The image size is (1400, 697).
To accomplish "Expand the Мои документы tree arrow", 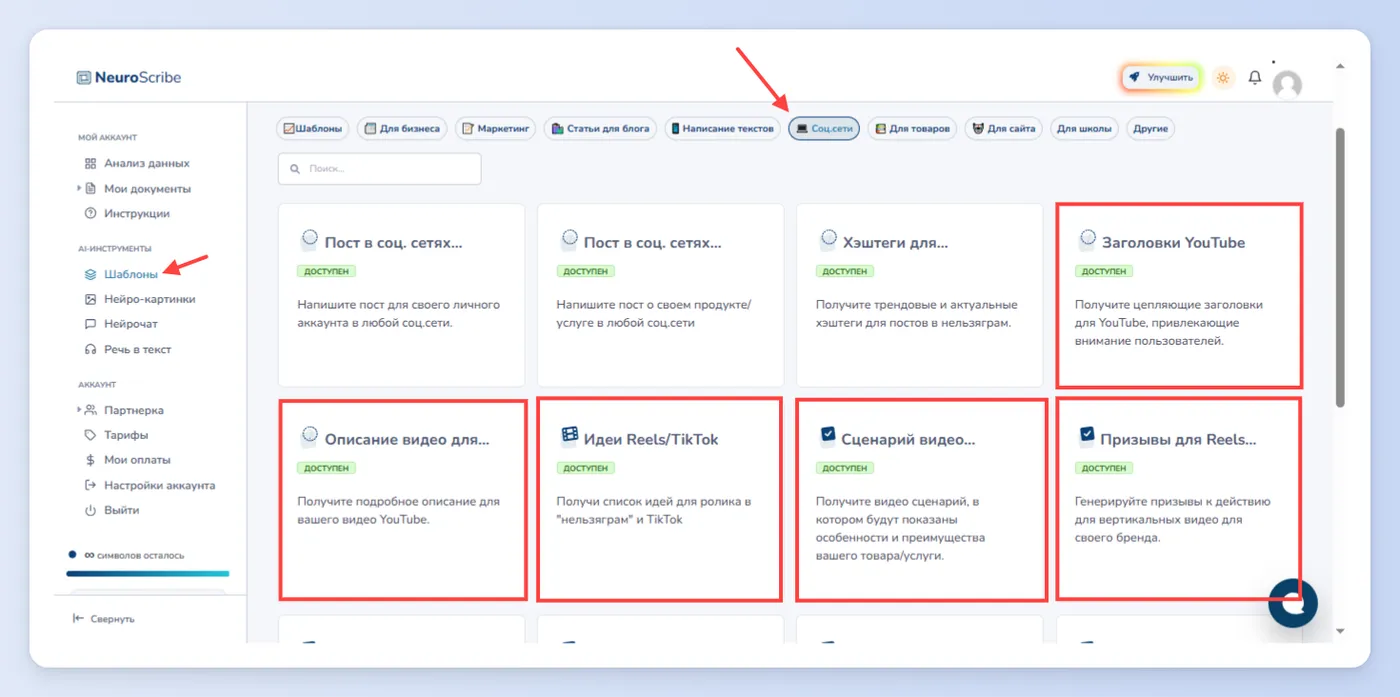I will (x=79, y=188).
